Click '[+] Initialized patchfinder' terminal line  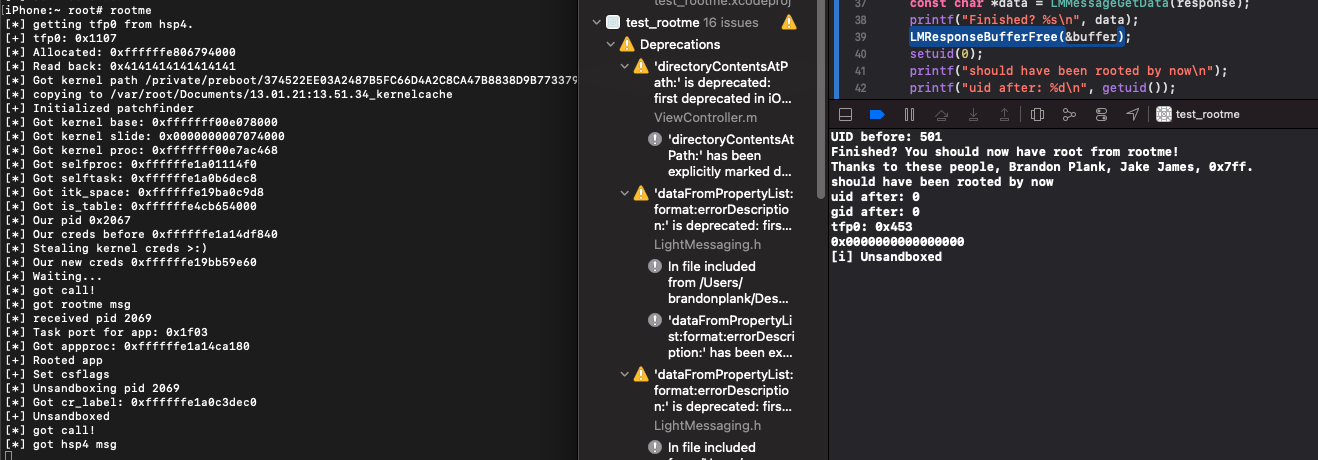[x=100, y=108]
